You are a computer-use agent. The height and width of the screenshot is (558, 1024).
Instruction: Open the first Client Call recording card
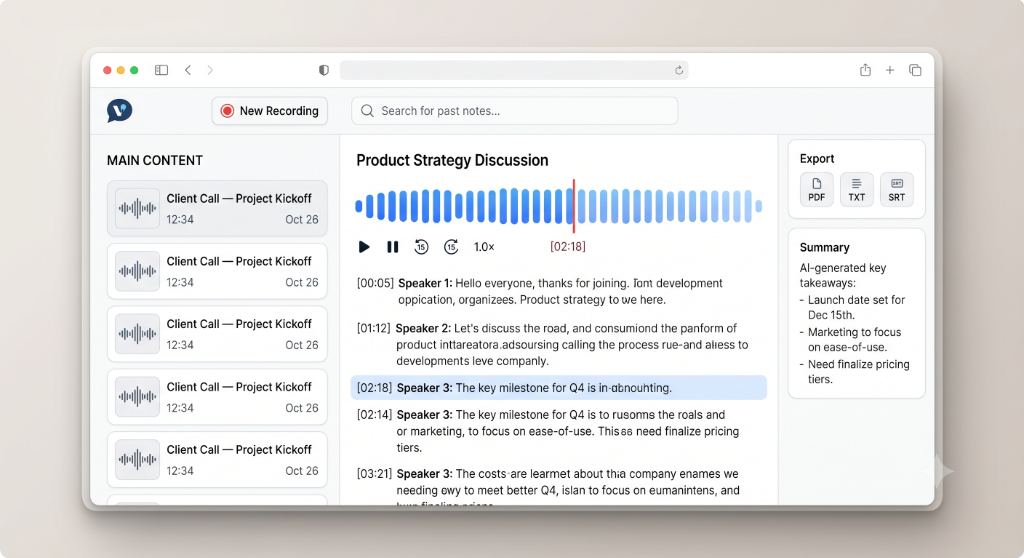pos(217,208)
